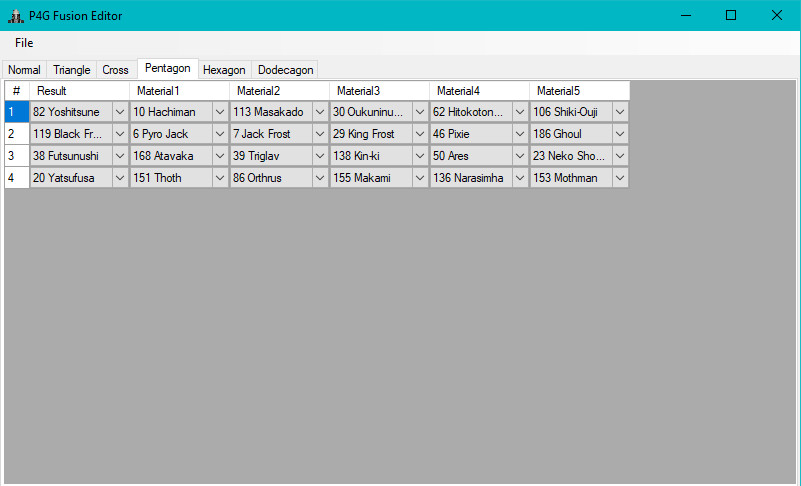Expand the Yoshitsune result dropdown
Screen dimensions: 801x486
[120, 112]
